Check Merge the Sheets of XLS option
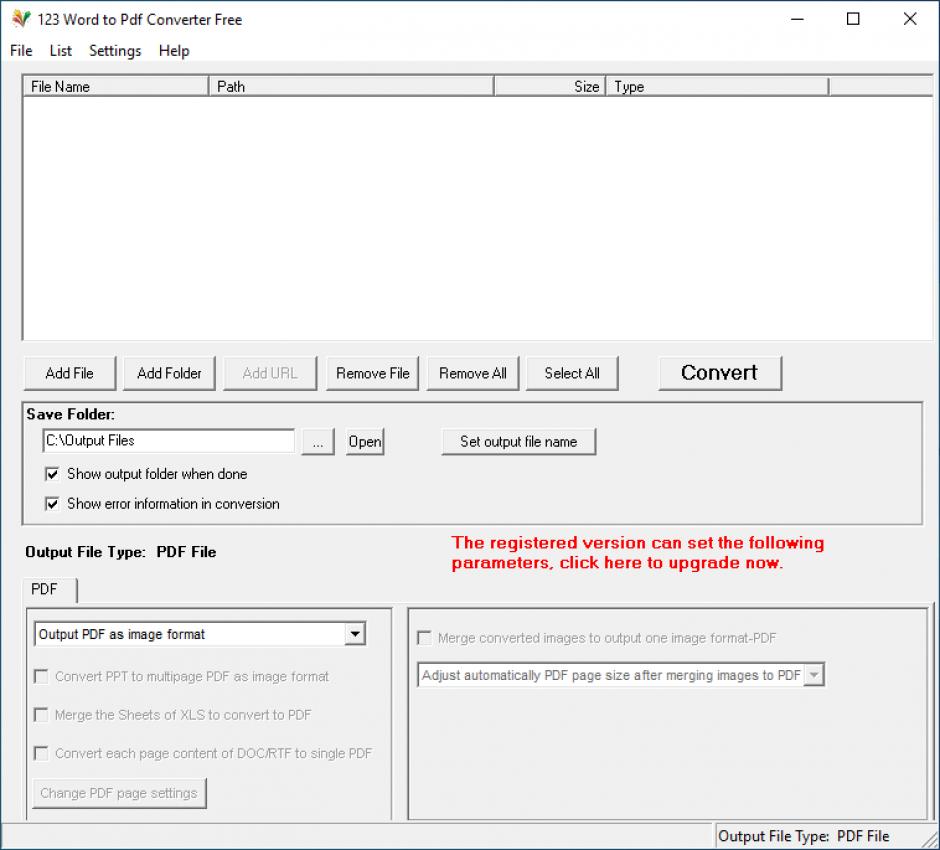 click(173, 715)
